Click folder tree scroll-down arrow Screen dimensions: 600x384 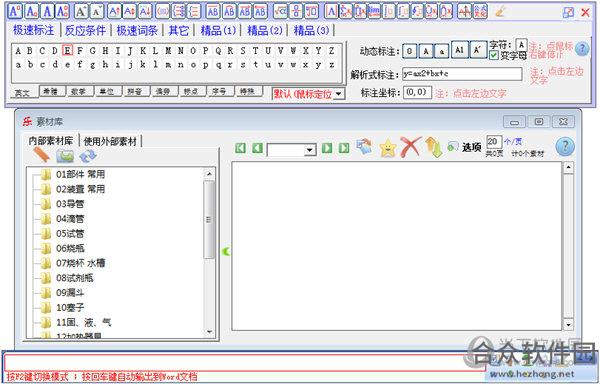pos(209,332)
